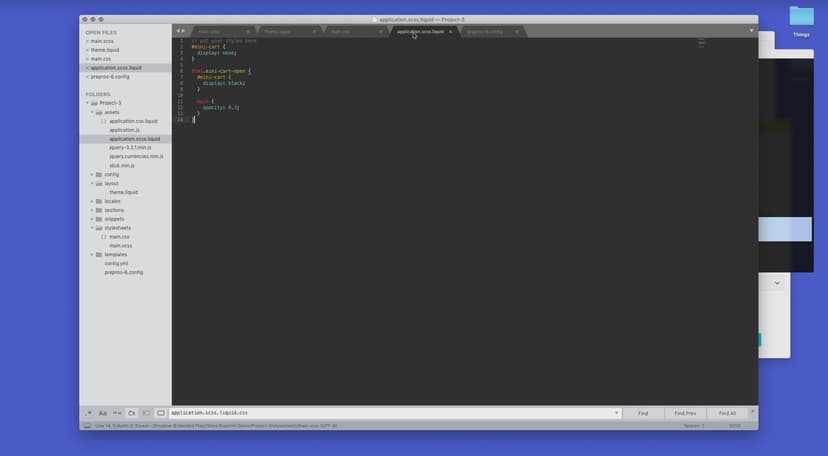
Task: Expand the config folder
Action: (92, 174)
